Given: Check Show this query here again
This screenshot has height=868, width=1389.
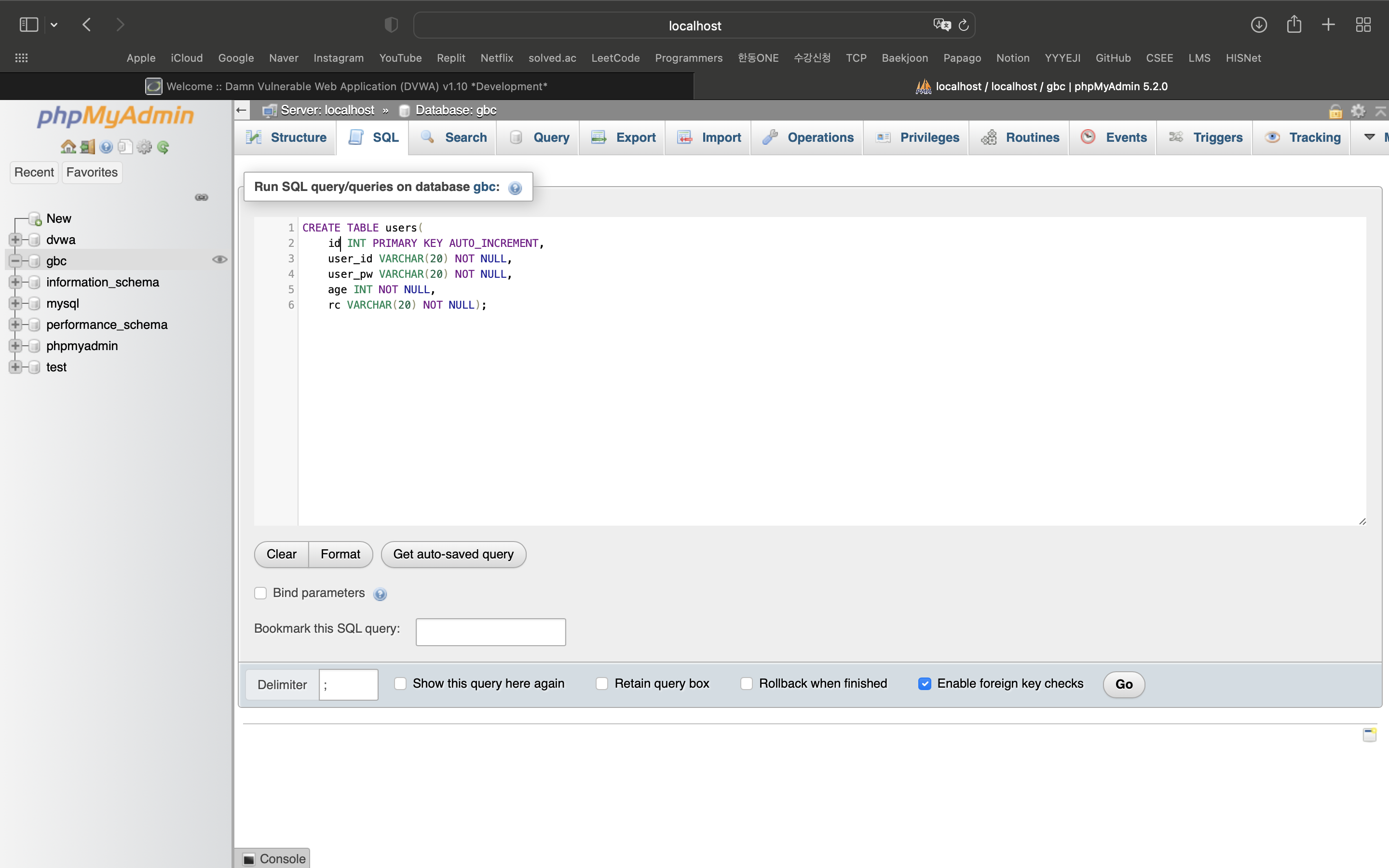Looking at the screenshot, I should click(x=400, y=684).
